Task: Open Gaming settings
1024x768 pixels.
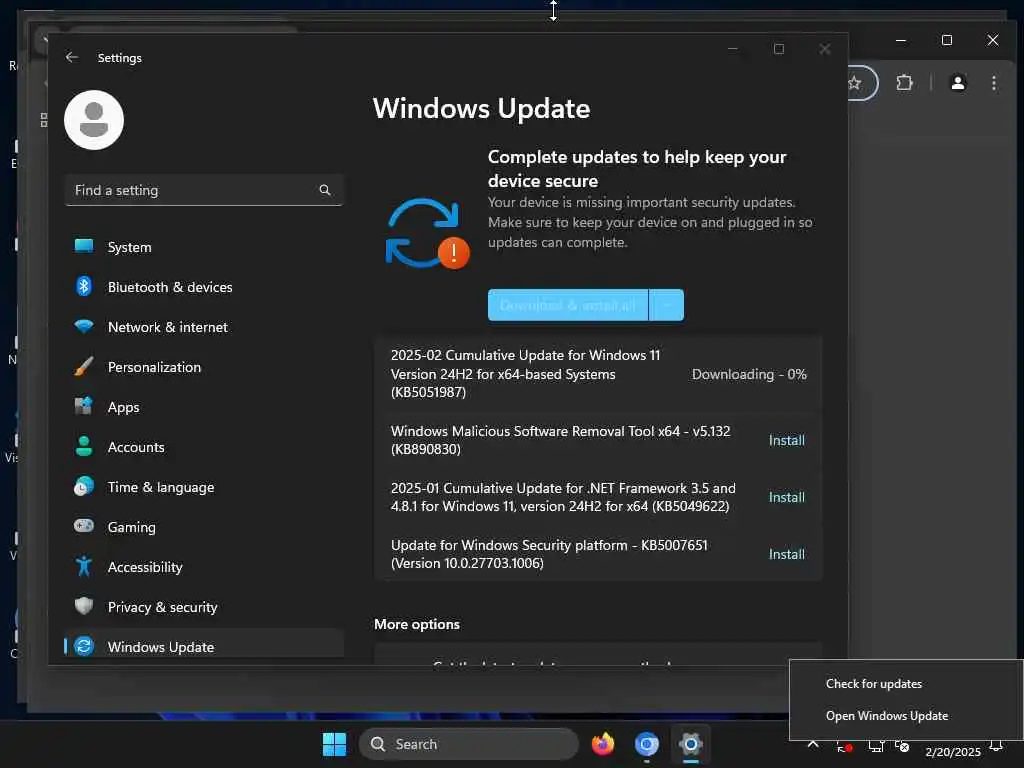Action: pos(204,527)
